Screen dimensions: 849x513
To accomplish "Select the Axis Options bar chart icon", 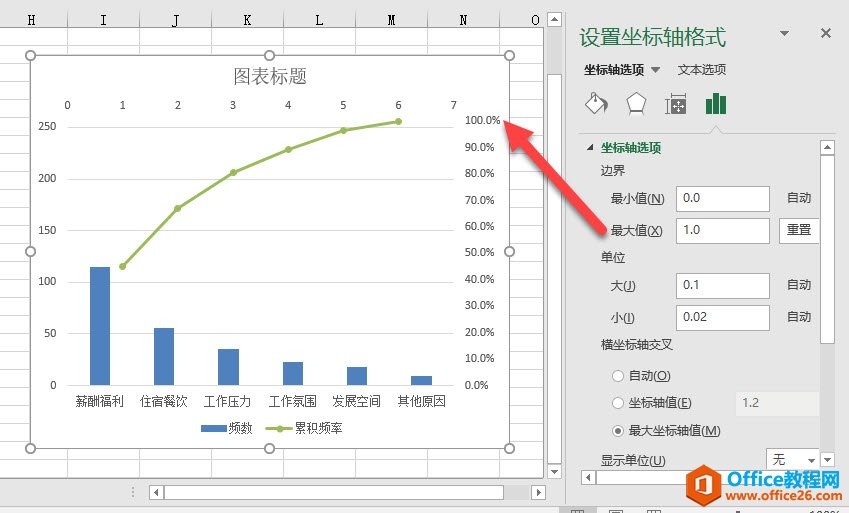I will pos(716,104).
